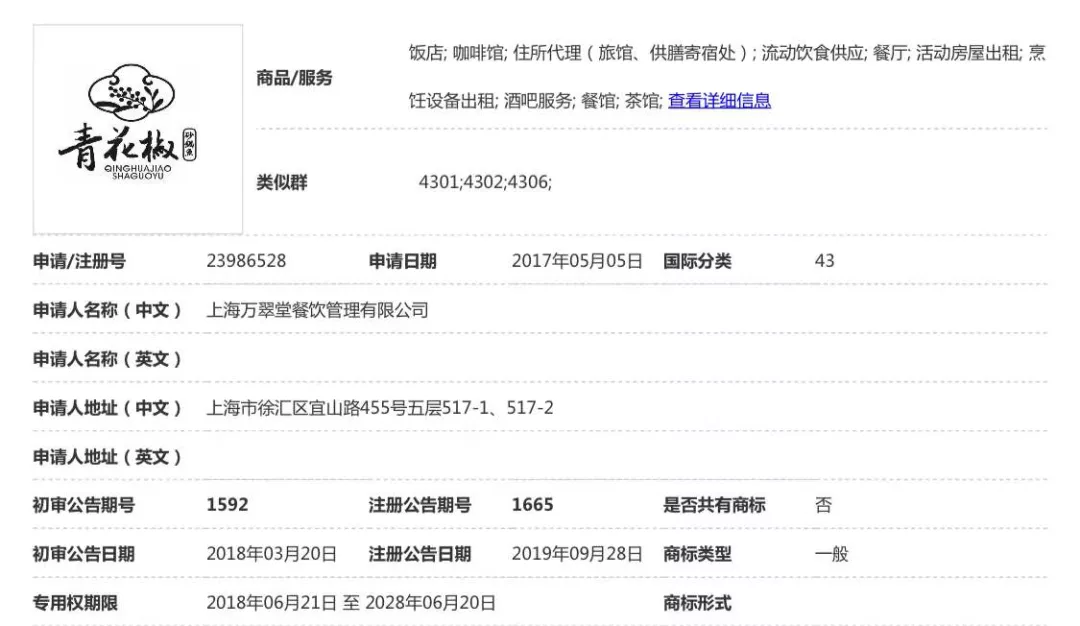Click the goods/services text 饪设备出租; 酒吧服务; 餐馆; 茶馆;

pyautogui.click(x=536, y=101)
